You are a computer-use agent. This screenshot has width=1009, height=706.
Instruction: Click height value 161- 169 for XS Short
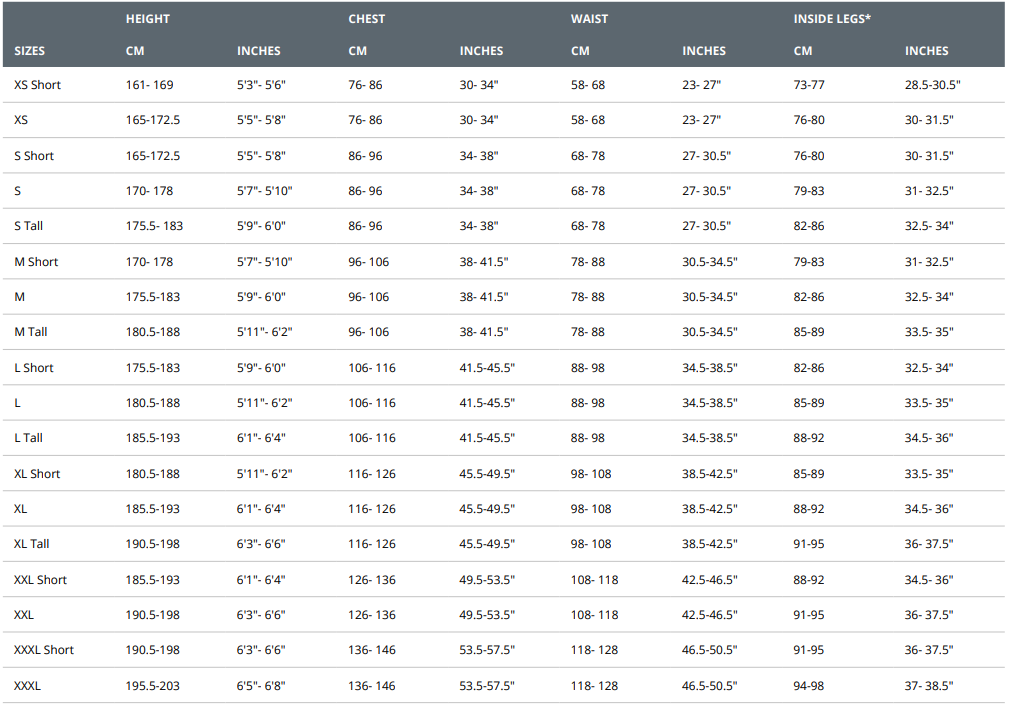coord(149,85)
